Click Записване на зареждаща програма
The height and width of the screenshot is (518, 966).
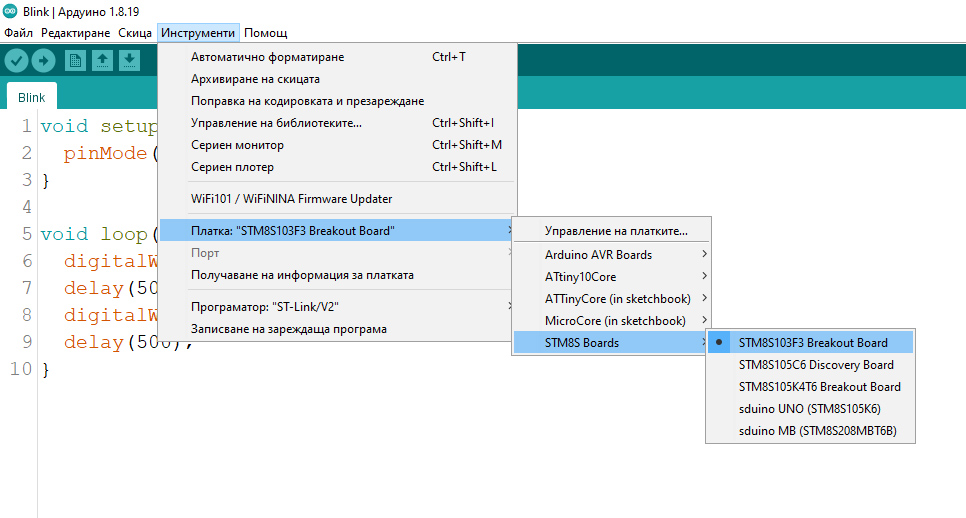point(288,329)
